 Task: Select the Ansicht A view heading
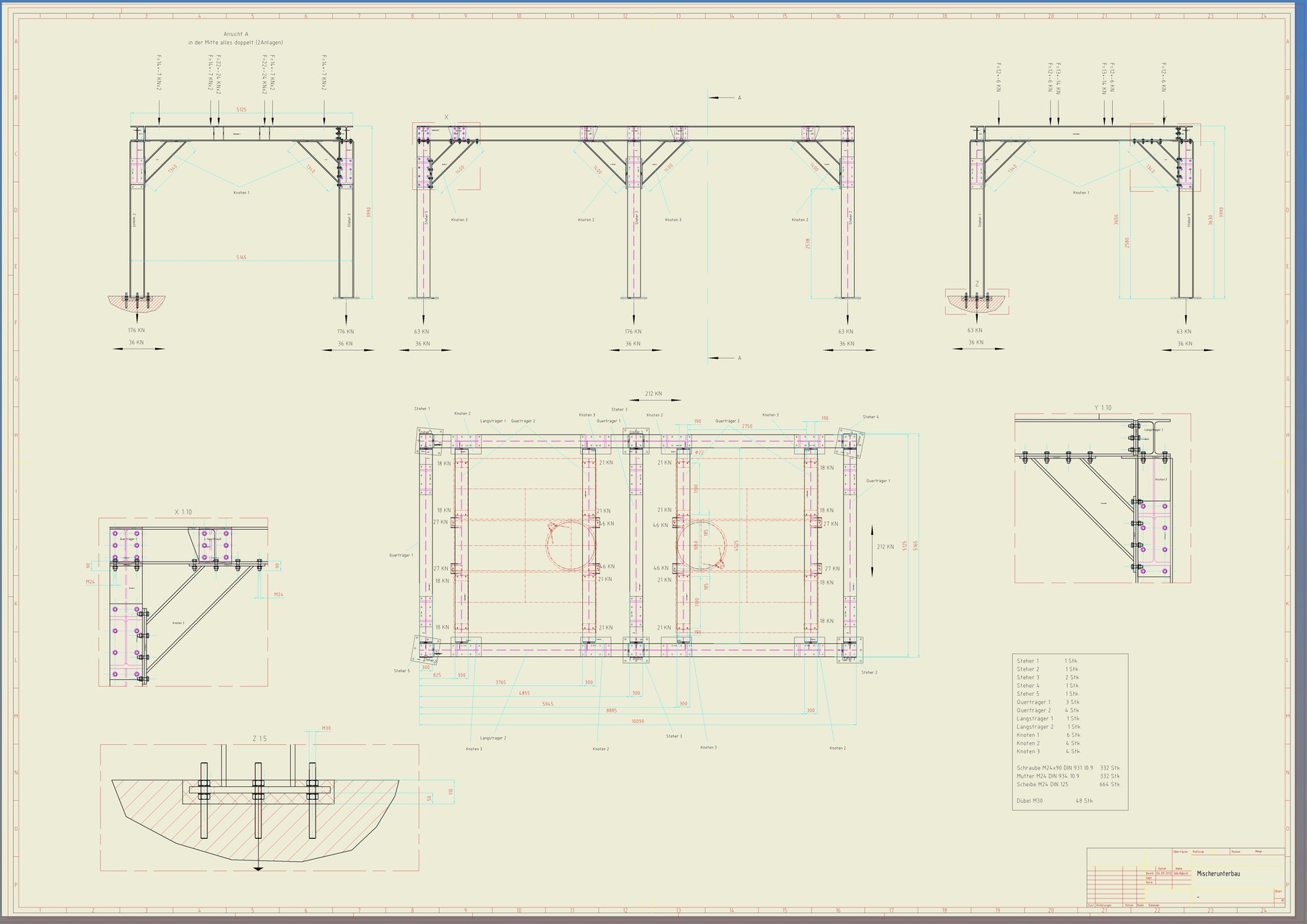pos(236,34)
